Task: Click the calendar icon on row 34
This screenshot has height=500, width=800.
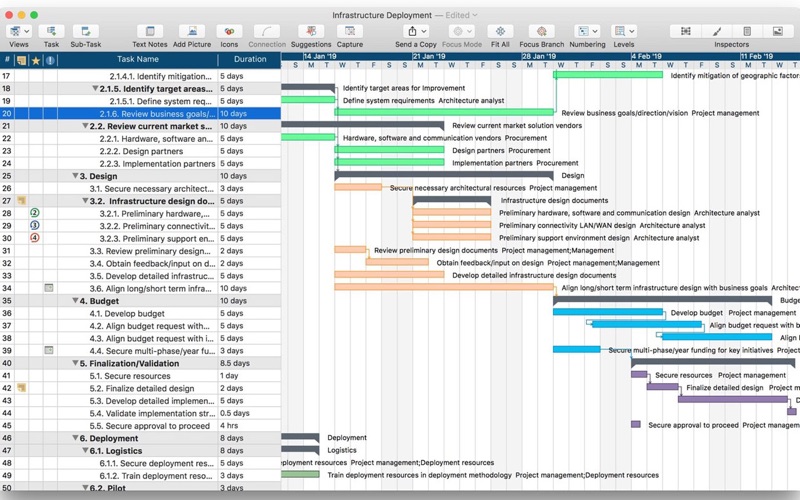Action: [x=49, y=288]
